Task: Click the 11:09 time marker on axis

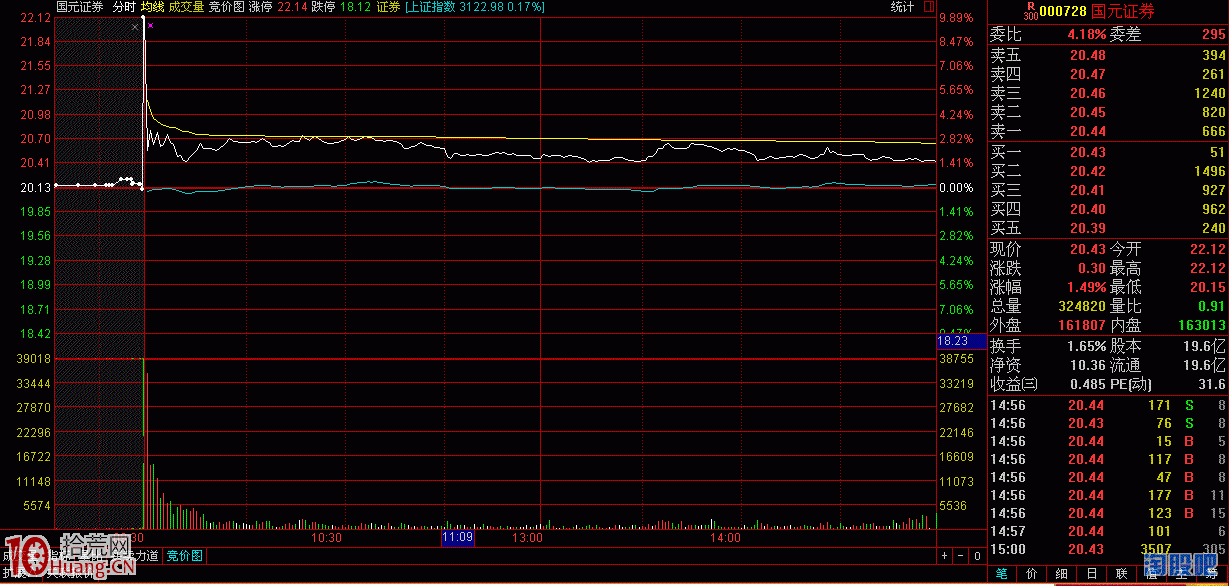Action: click(457, 538)
